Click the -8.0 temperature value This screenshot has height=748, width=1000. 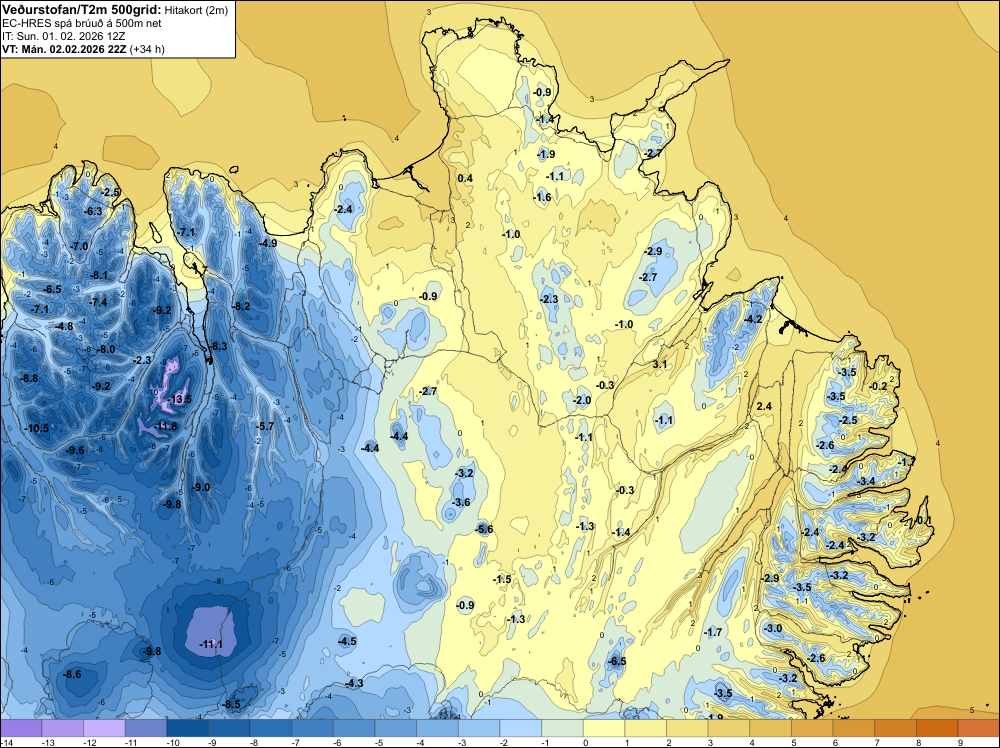pyautogui.click(x=106, y=349)
